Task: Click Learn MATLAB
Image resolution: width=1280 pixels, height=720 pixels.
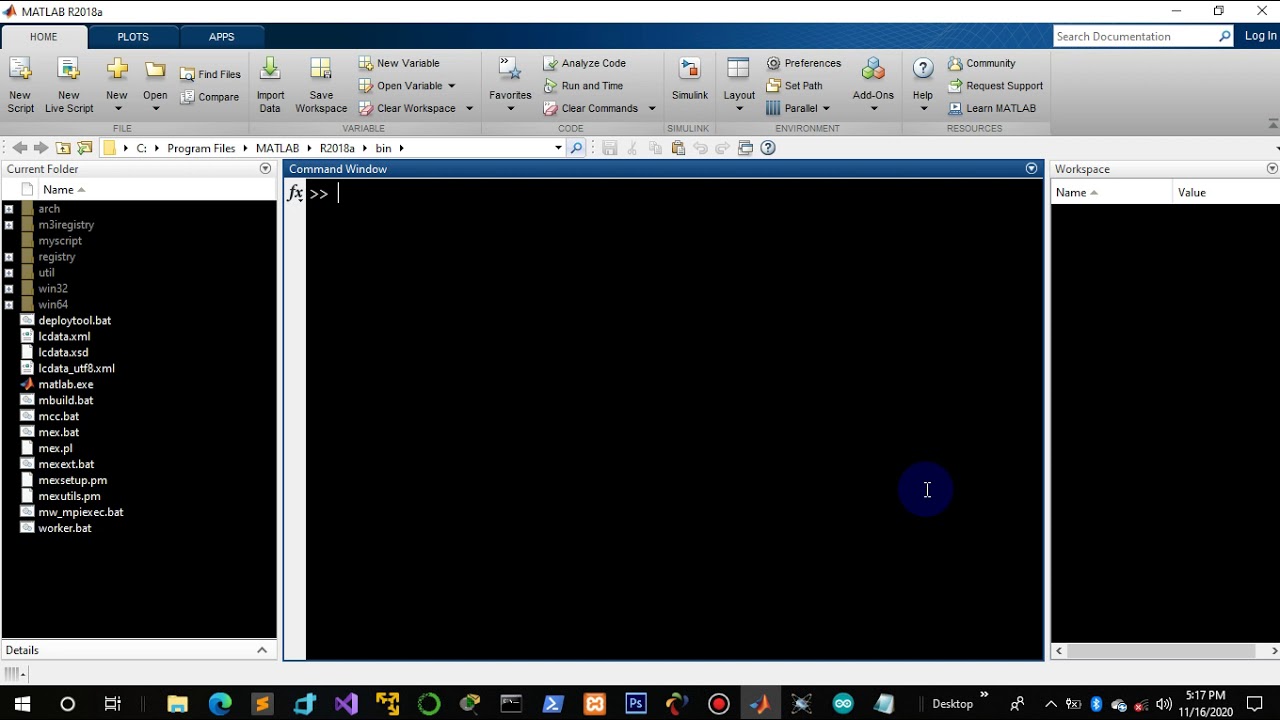Action: [x=992, y=108]
